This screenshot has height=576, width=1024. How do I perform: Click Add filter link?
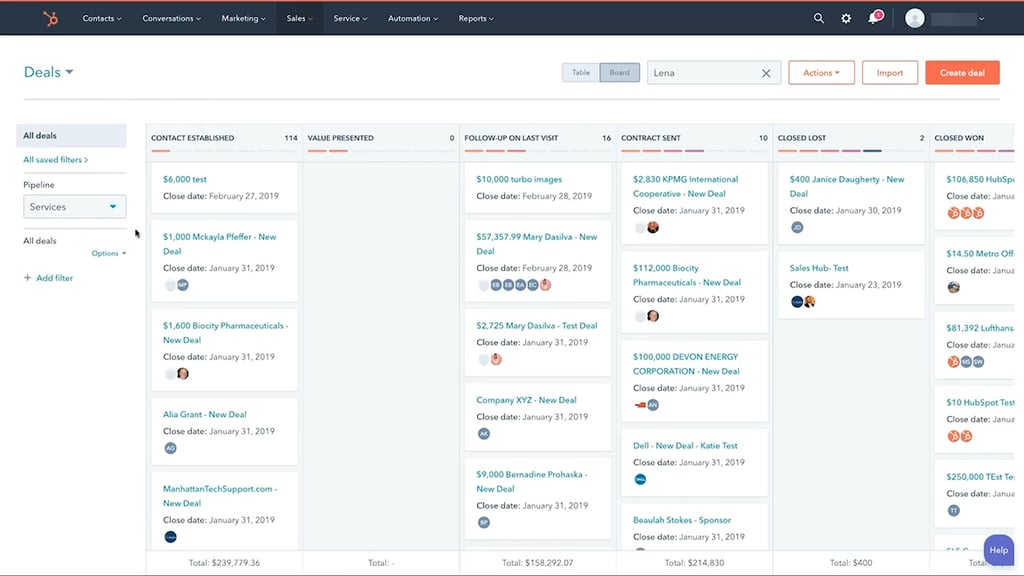54,278
